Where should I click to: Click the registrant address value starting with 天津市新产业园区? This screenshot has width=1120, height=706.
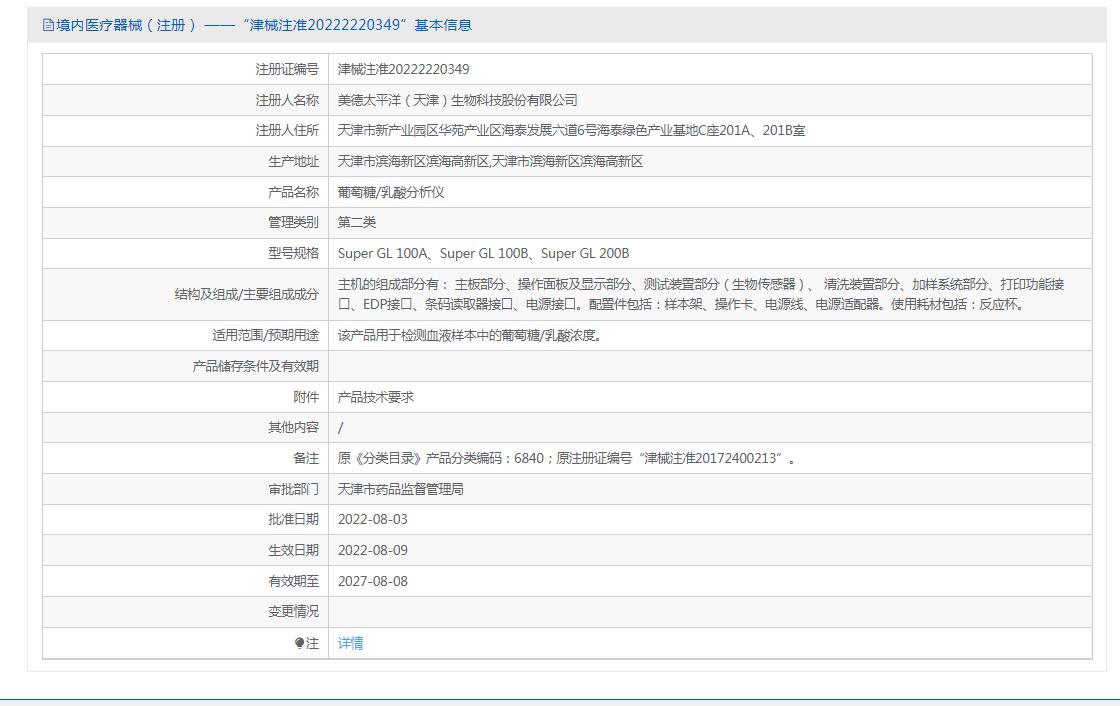[x=570, y=130]
